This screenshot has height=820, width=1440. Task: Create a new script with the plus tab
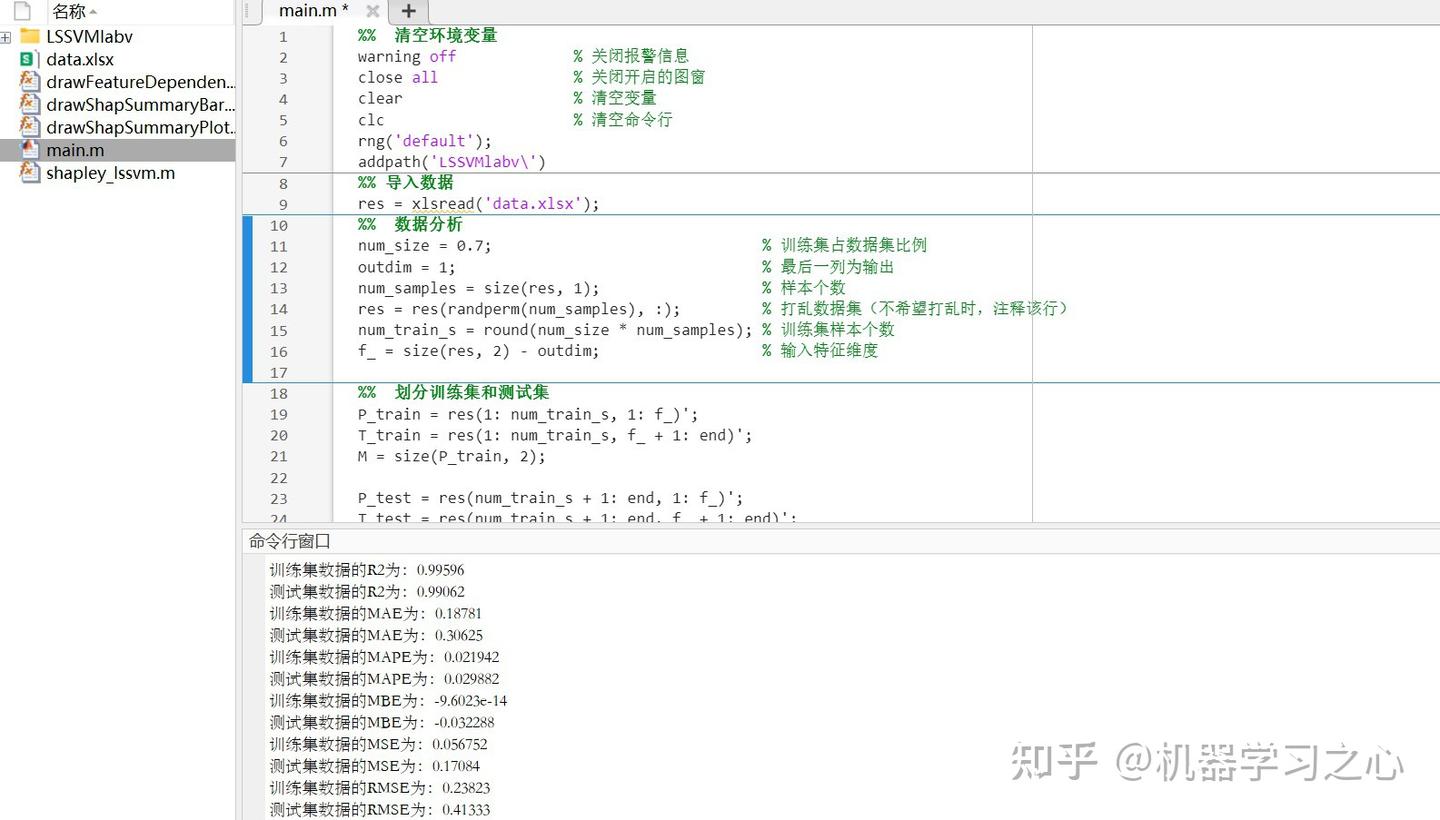408,11
